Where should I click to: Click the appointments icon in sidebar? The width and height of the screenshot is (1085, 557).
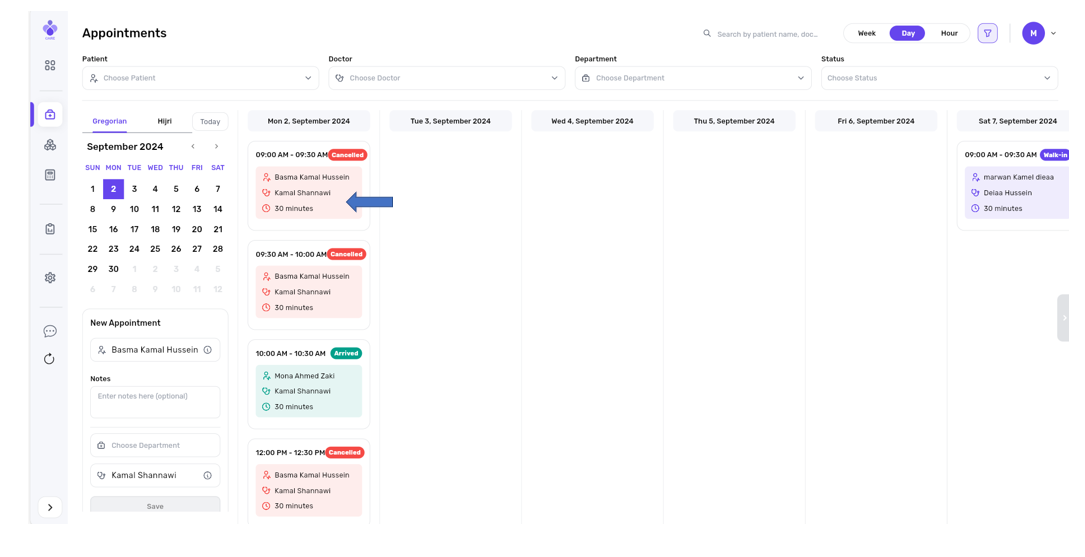(50, 115)
